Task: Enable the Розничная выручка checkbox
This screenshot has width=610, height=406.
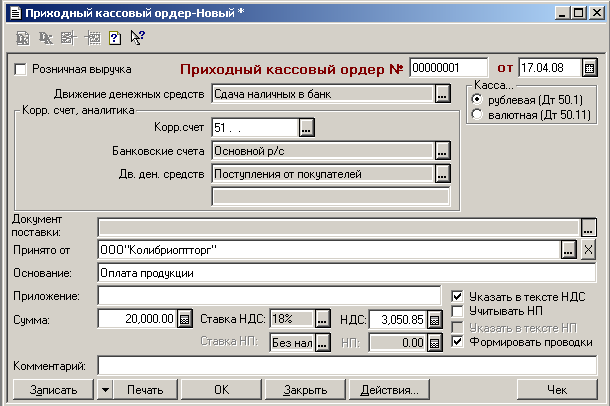Action: pos(20,70)
